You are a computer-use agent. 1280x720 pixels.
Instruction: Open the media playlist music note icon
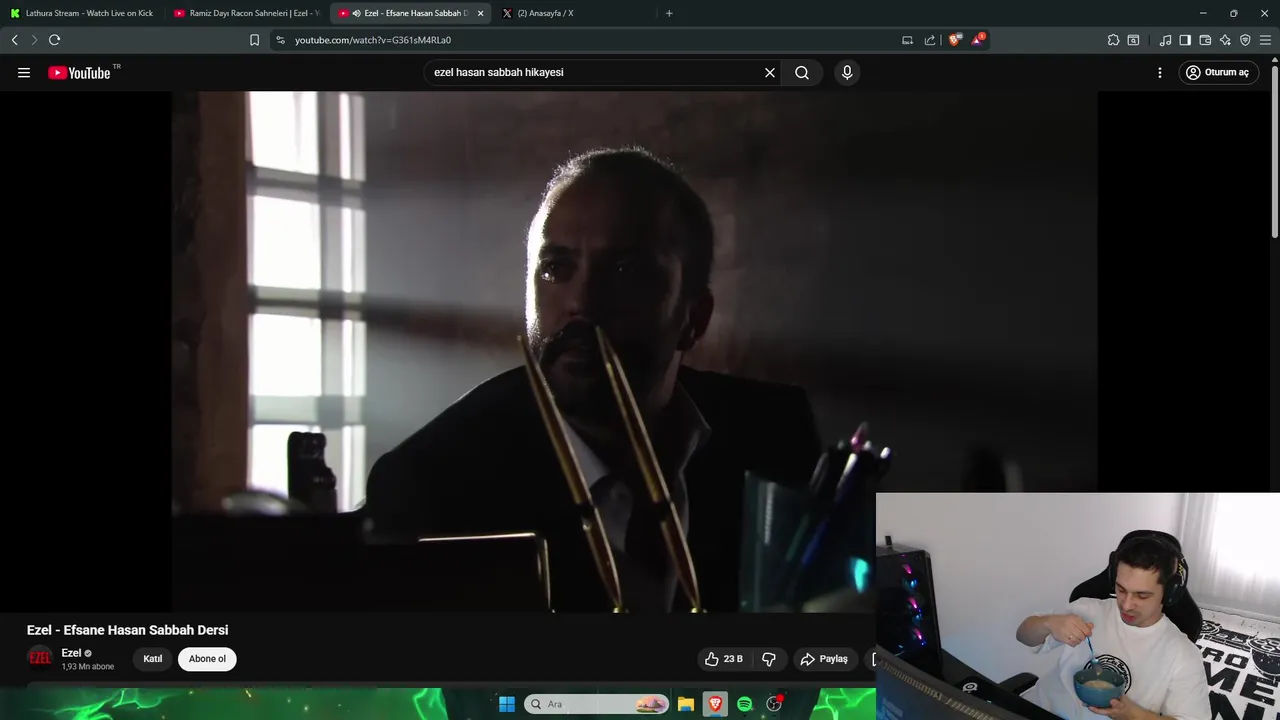(1165, 40)
